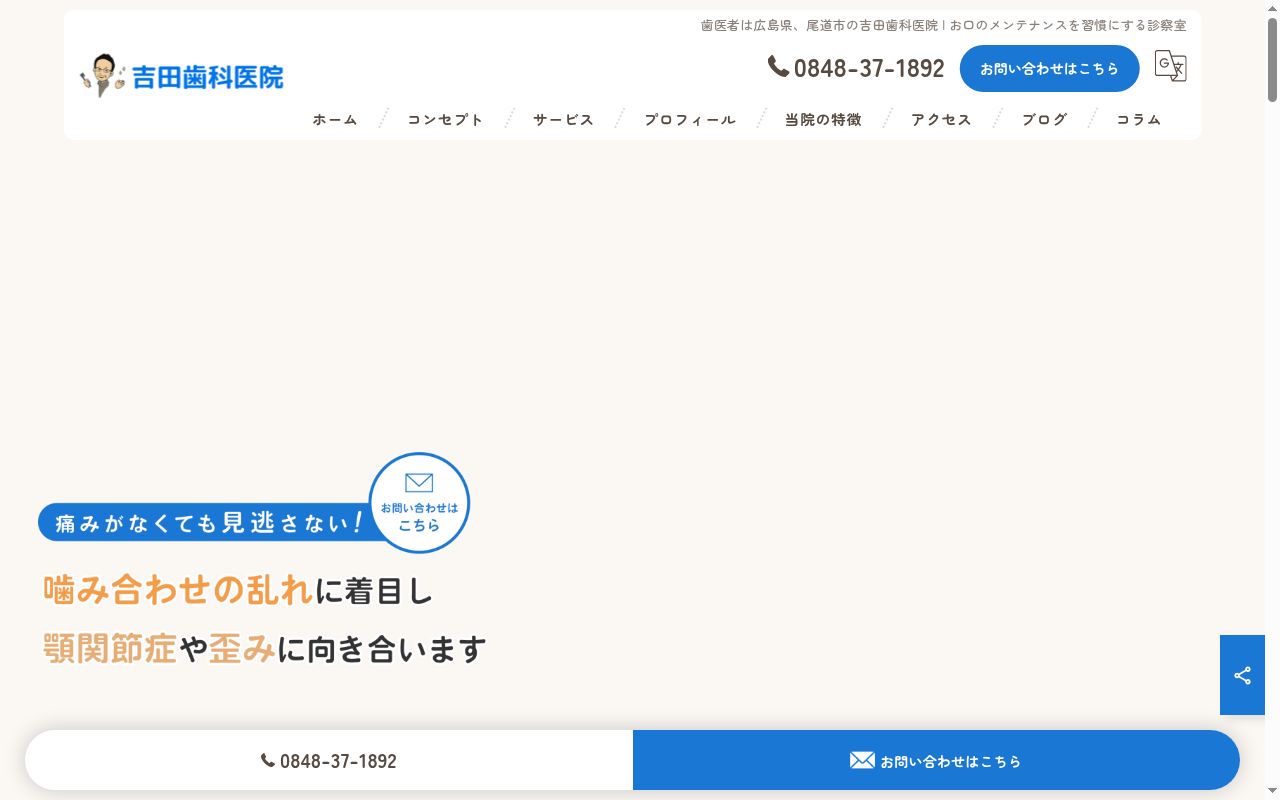Click the 吉田歯科医院 logo
This screenshot has height=800, width=1280.
[x=182, y=76]
